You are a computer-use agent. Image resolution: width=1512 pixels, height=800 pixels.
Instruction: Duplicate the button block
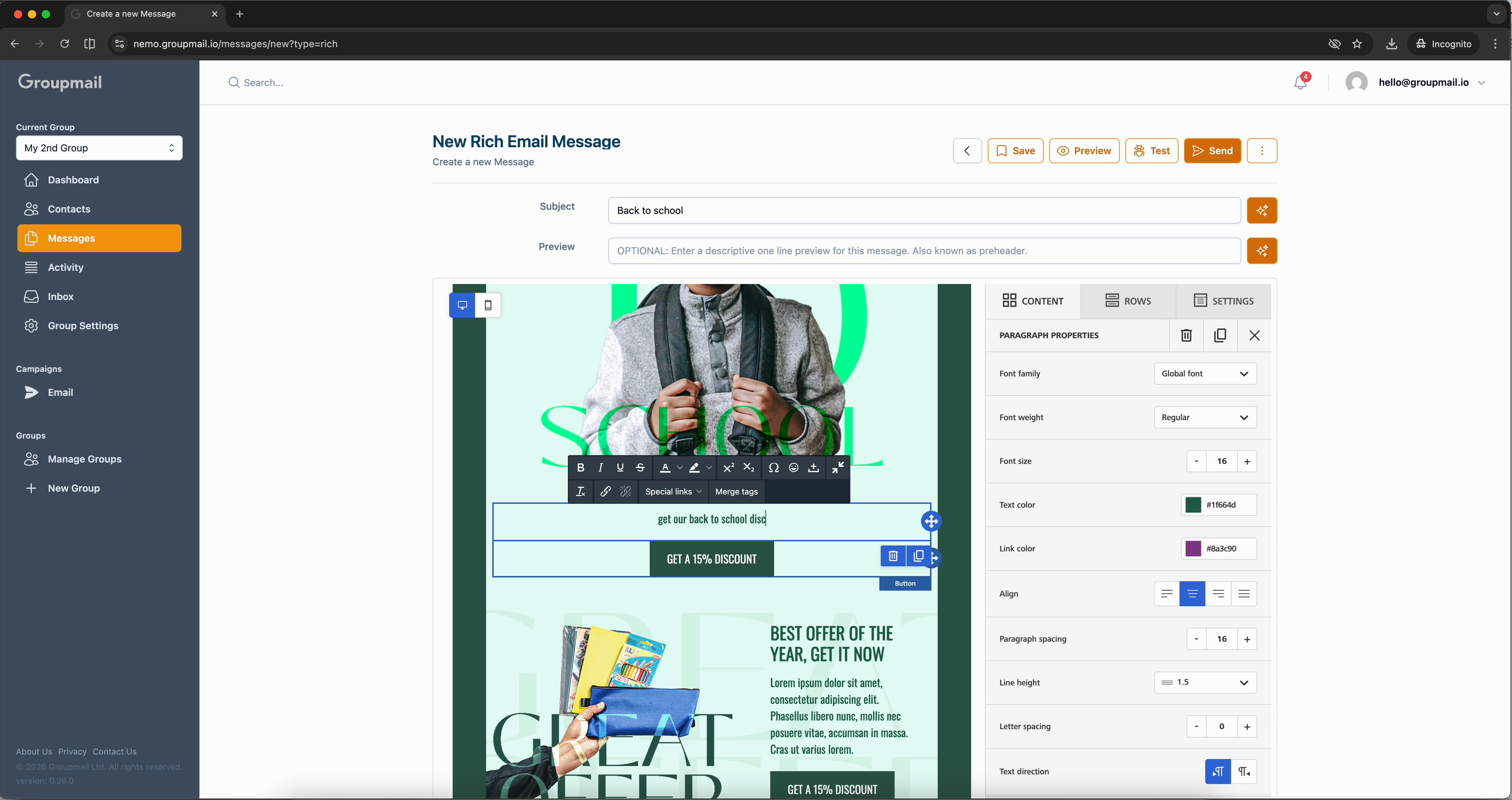[918, 556]
